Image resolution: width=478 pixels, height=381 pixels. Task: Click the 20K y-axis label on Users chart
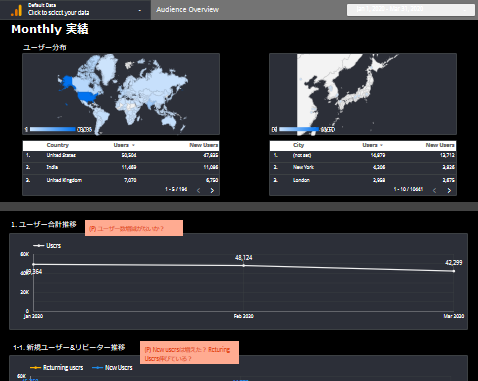(25, 292)
